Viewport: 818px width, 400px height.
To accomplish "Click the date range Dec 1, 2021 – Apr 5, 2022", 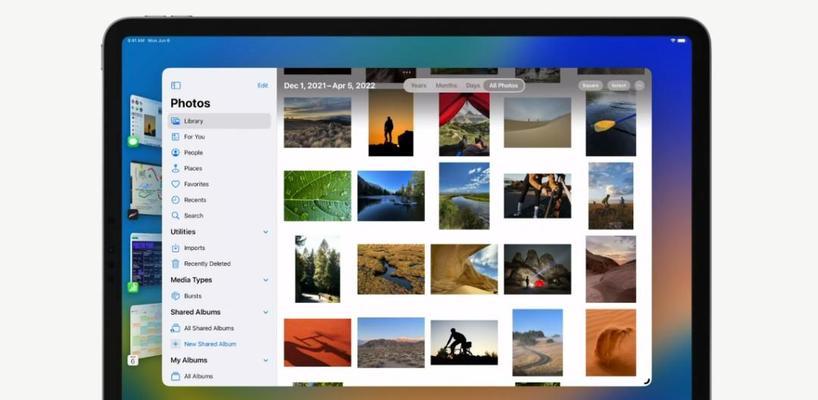I will [x=329, y=86].
